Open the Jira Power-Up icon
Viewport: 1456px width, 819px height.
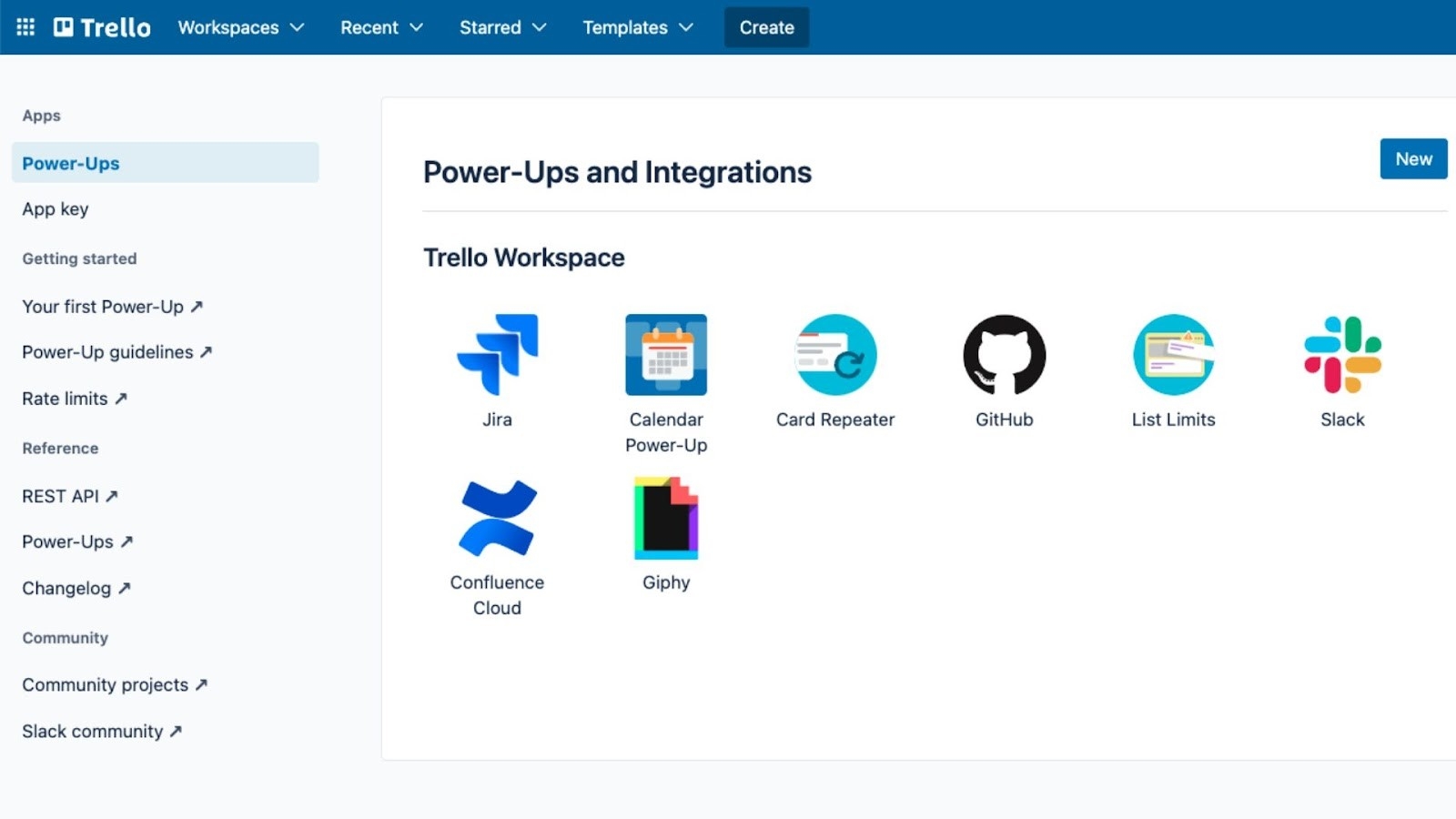point(497,355)
